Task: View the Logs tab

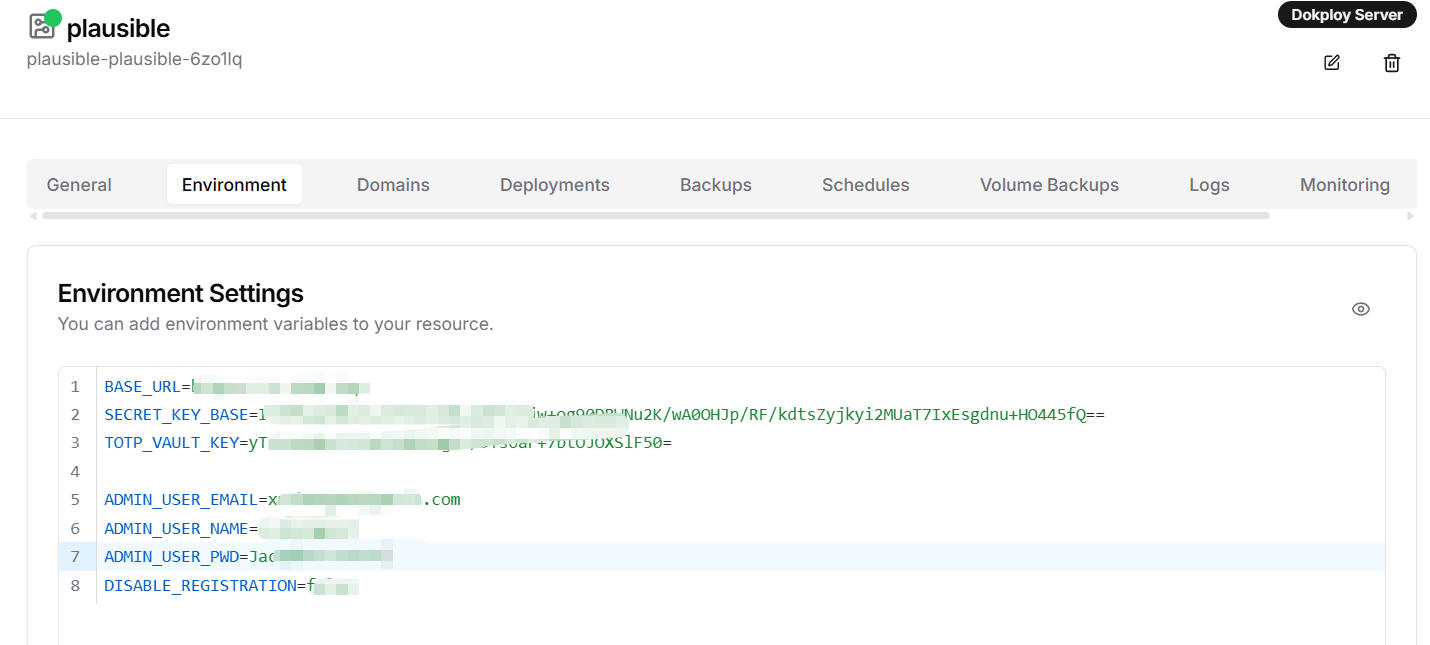Action: [x=1209, y=185]
